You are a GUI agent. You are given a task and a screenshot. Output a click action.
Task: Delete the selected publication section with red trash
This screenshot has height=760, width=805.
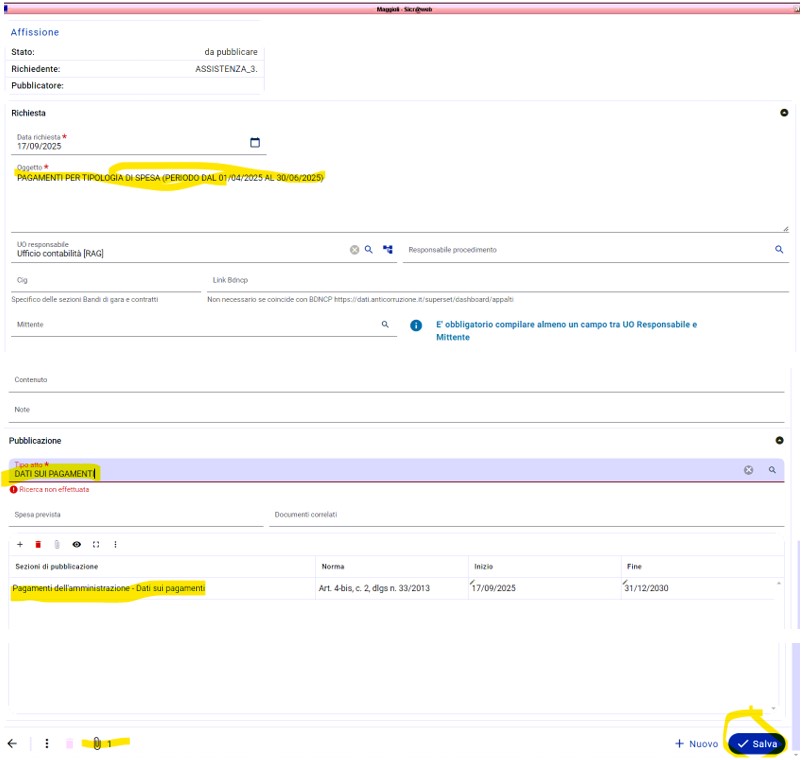38,544
